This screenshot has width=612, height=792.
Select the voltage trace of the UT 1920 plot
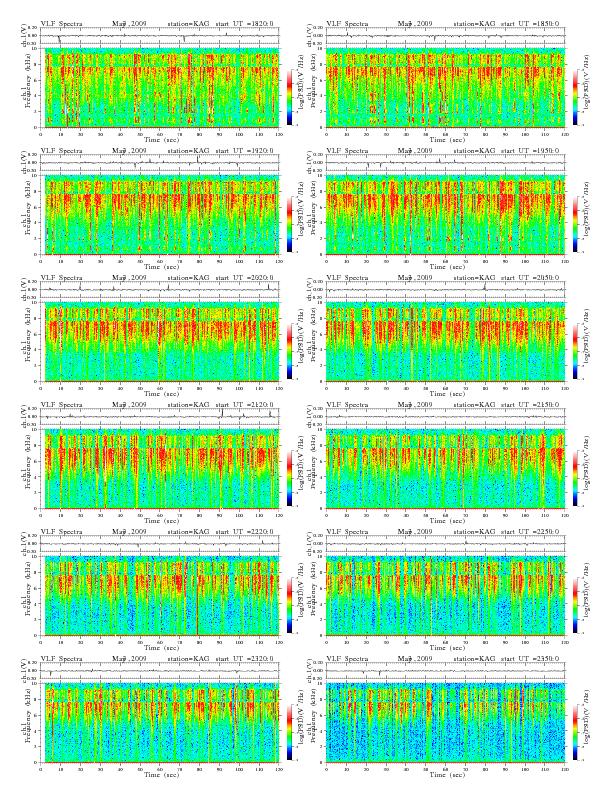point(160,163)
